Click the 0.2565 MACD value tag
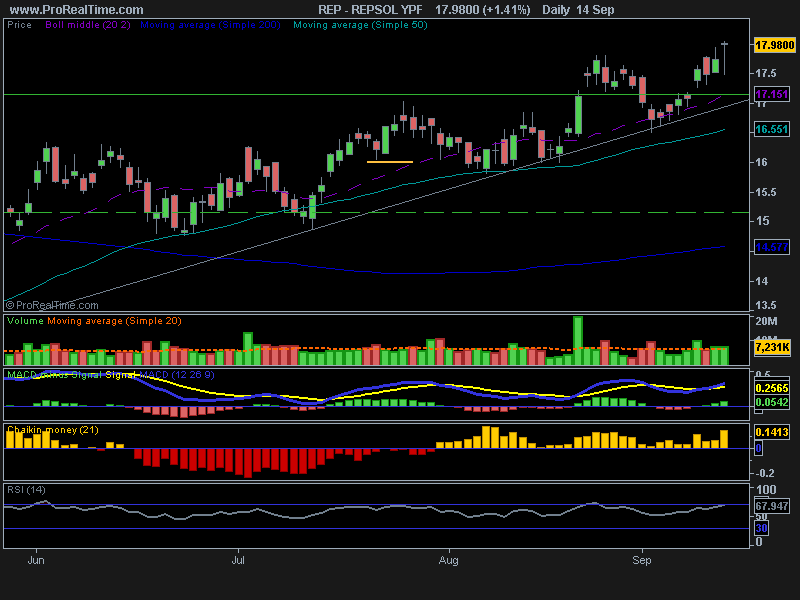 tap(772, 388)
